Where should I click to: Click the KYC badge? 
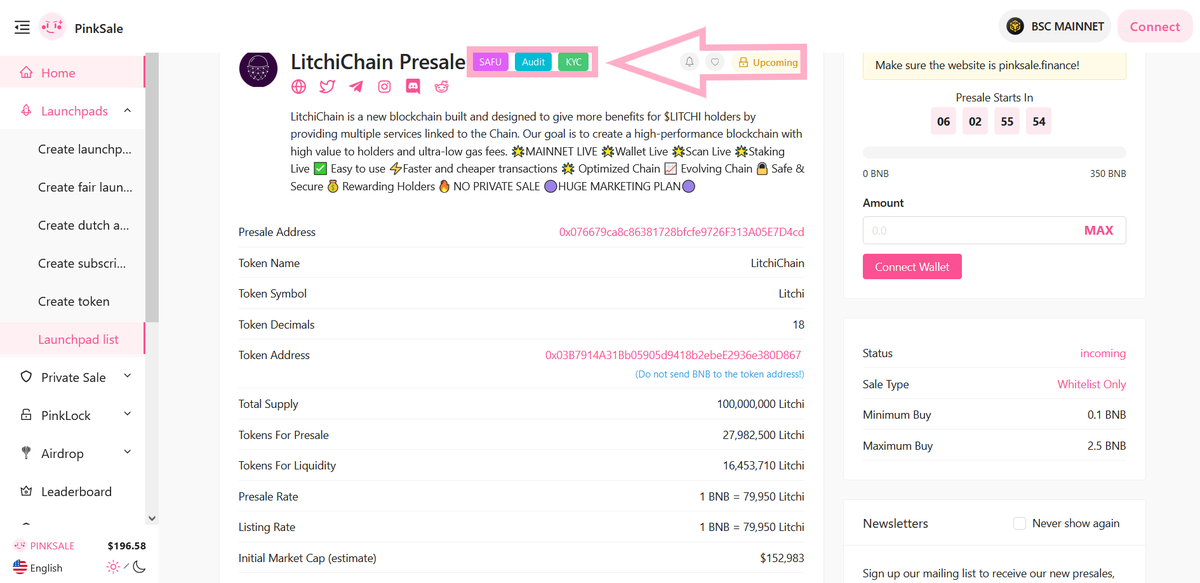574,62
